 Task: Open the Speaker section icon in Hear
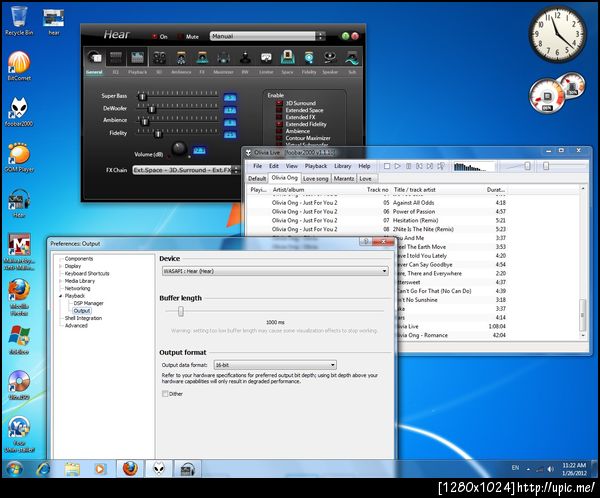click(x=330, y=58)
